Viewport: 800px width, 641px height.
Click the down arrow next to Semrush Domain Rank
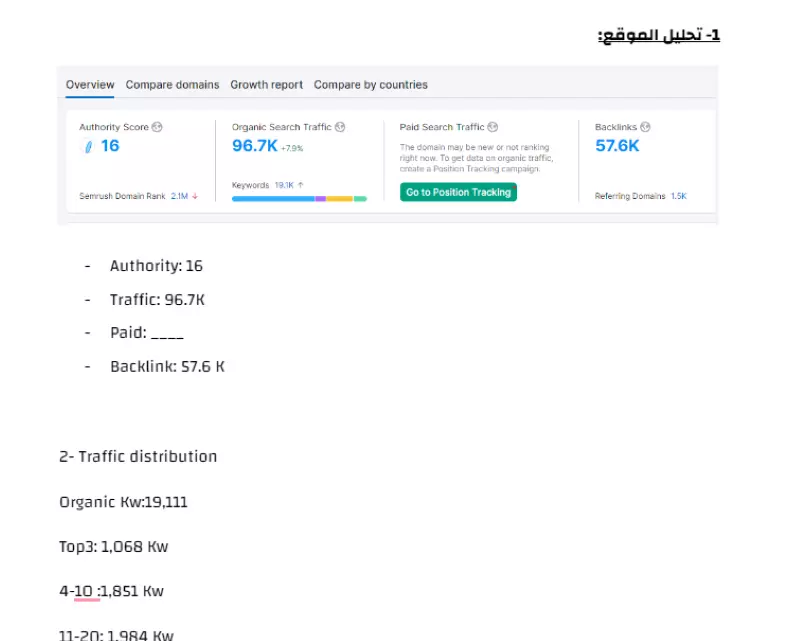[194, 194]
